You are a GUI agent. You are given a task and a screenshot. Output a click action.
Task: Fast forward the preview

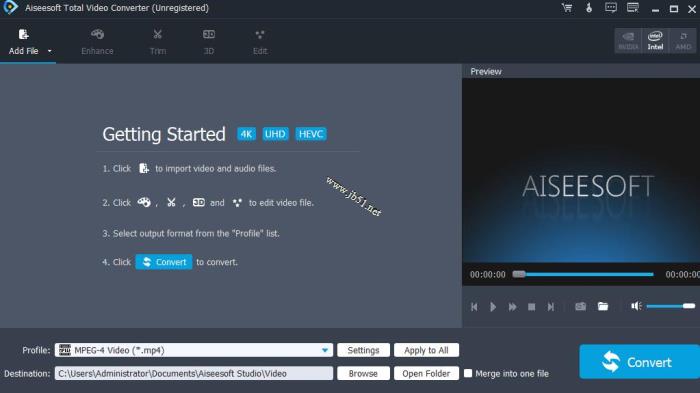512,307
